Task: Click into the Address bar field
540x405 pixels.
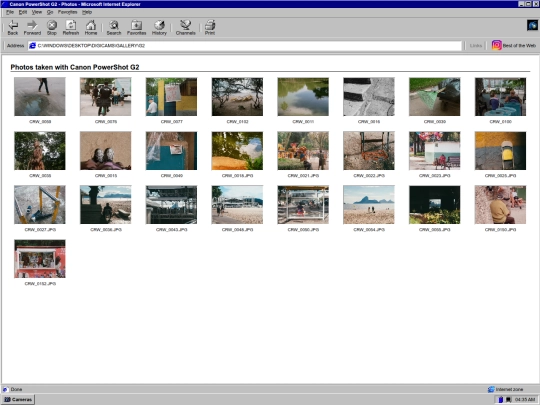Action: (x=245, y=45)
